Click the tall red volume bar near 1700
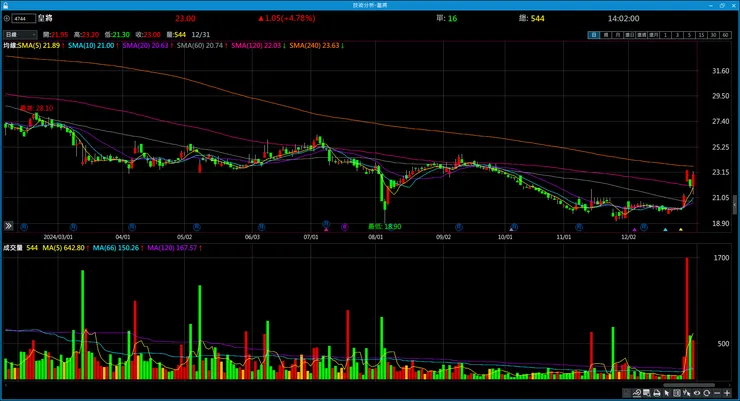The width and height of the screenshot is (740, 401). tap(687, 318)
